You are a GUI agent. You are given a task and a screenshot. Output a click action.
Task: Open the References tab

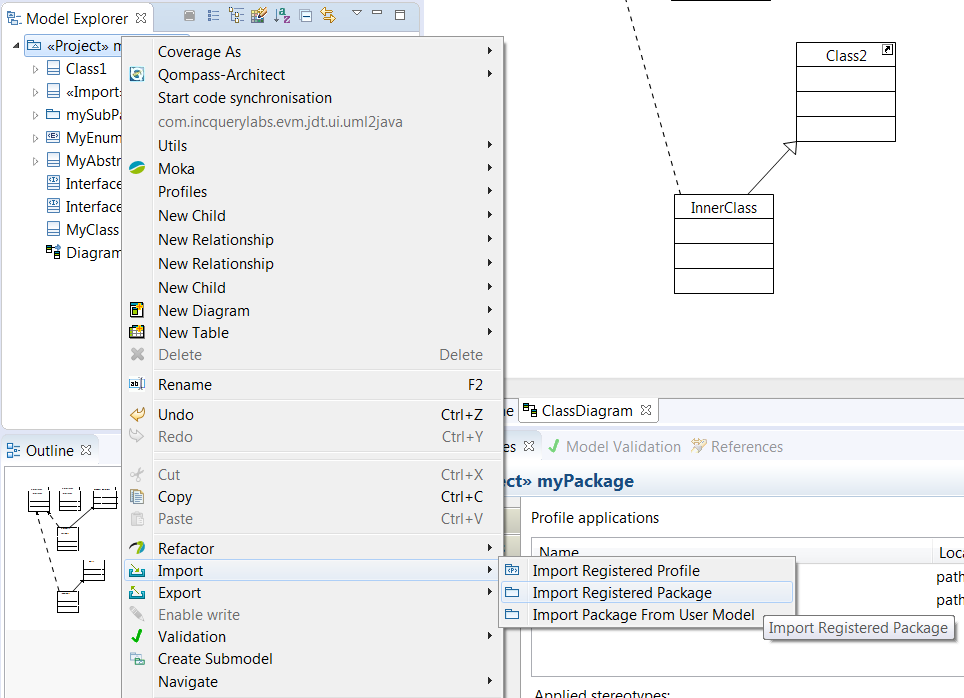coord(746,447)
